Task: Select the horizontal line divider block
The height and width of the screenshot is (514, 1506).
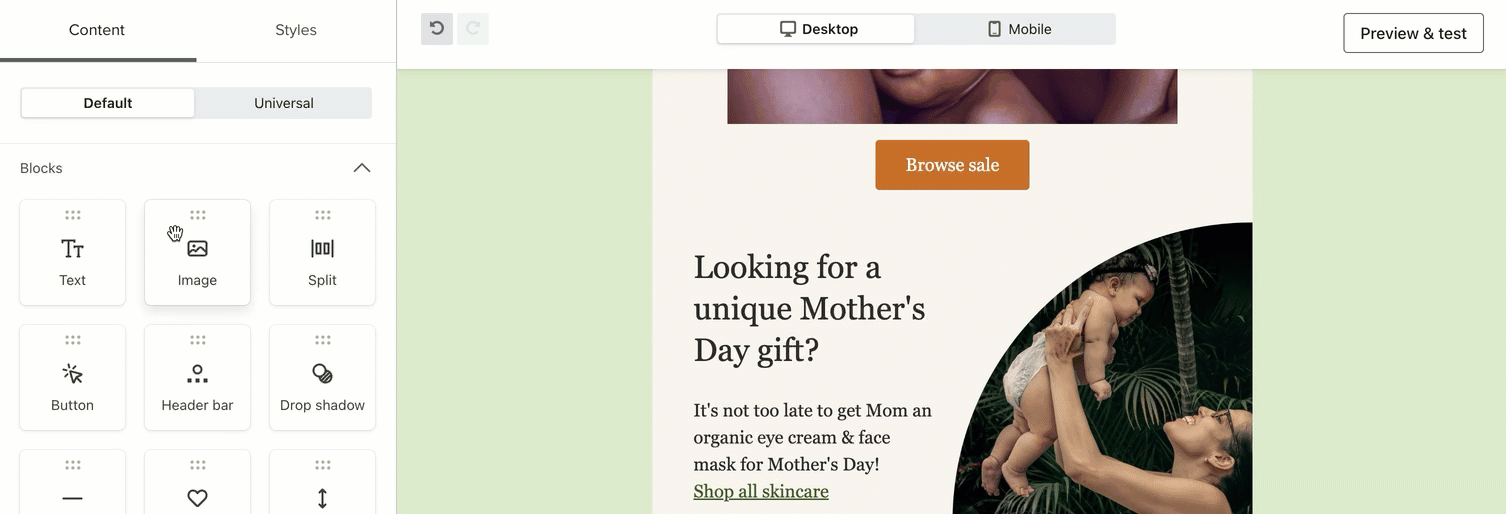Action: 73,497
